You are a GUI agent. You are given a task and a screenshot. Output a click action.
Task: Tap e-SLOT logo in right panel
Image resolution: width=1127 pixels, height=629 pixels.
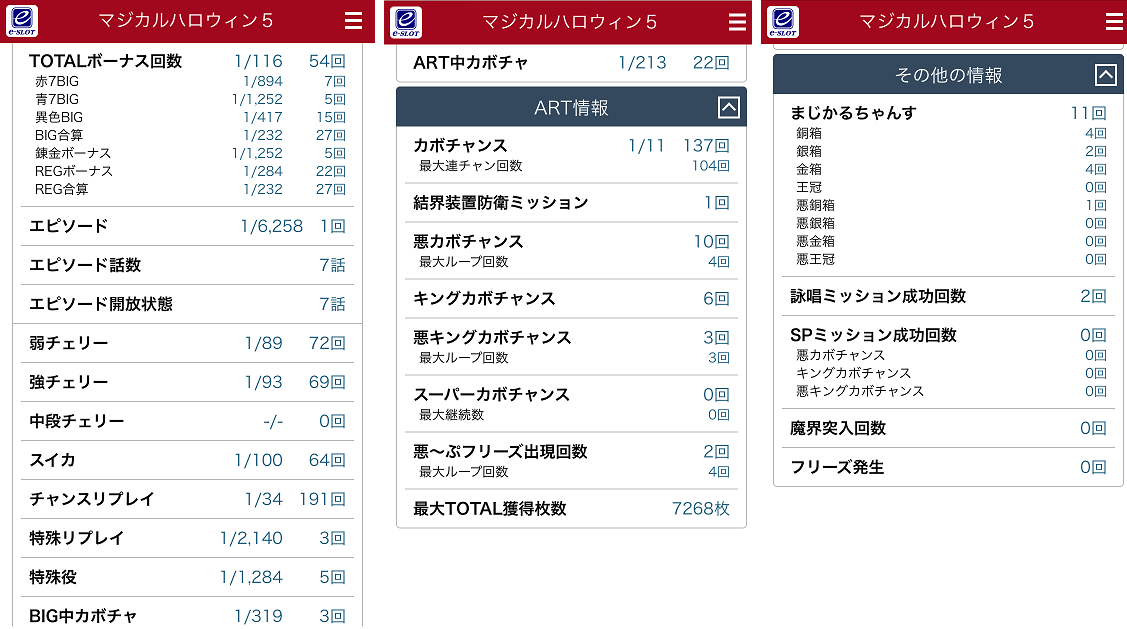(x=783, y=22)
